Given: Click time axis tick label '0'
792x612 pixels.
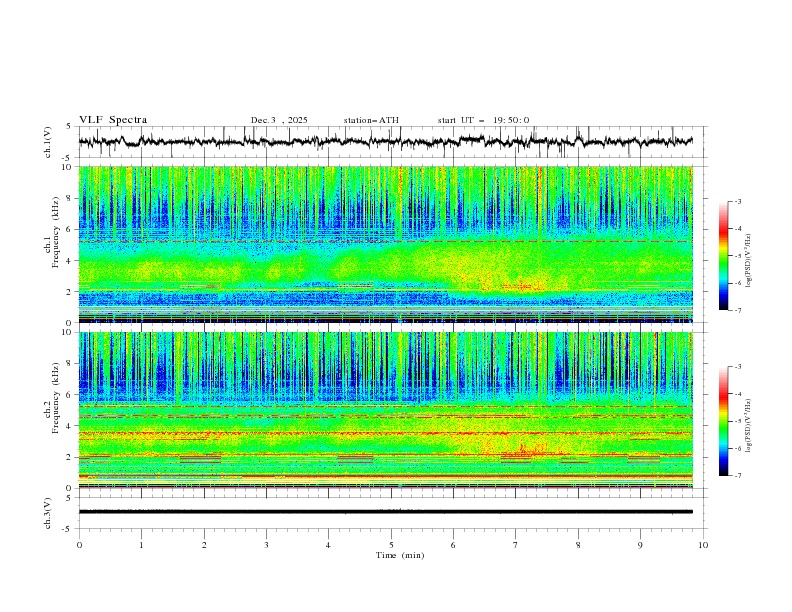Looking at the screenshot, I should 79,545.
